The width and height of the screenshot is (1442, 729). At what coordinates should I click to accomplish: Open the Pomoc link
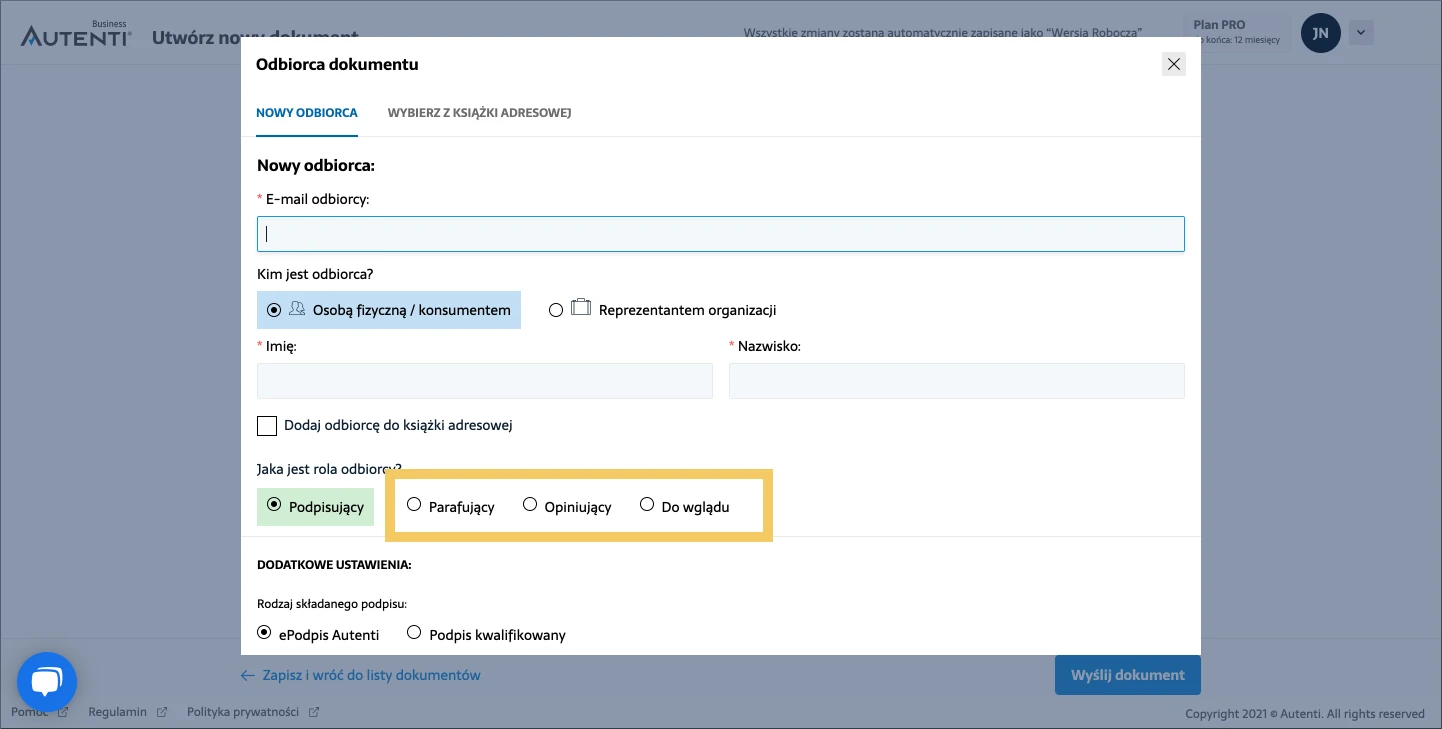click(x=28, y=712)
